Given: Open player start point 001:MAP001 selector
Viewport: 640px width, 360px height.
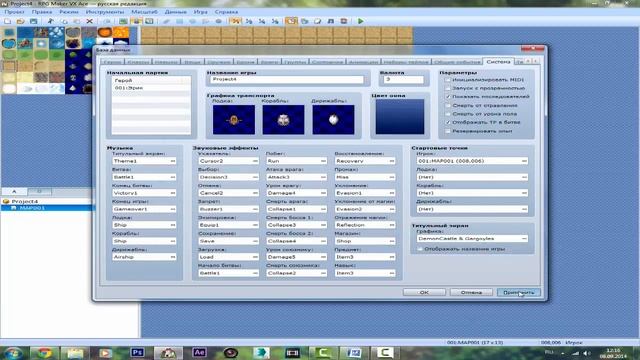Looking at the screenshot, I should (472, 161).
